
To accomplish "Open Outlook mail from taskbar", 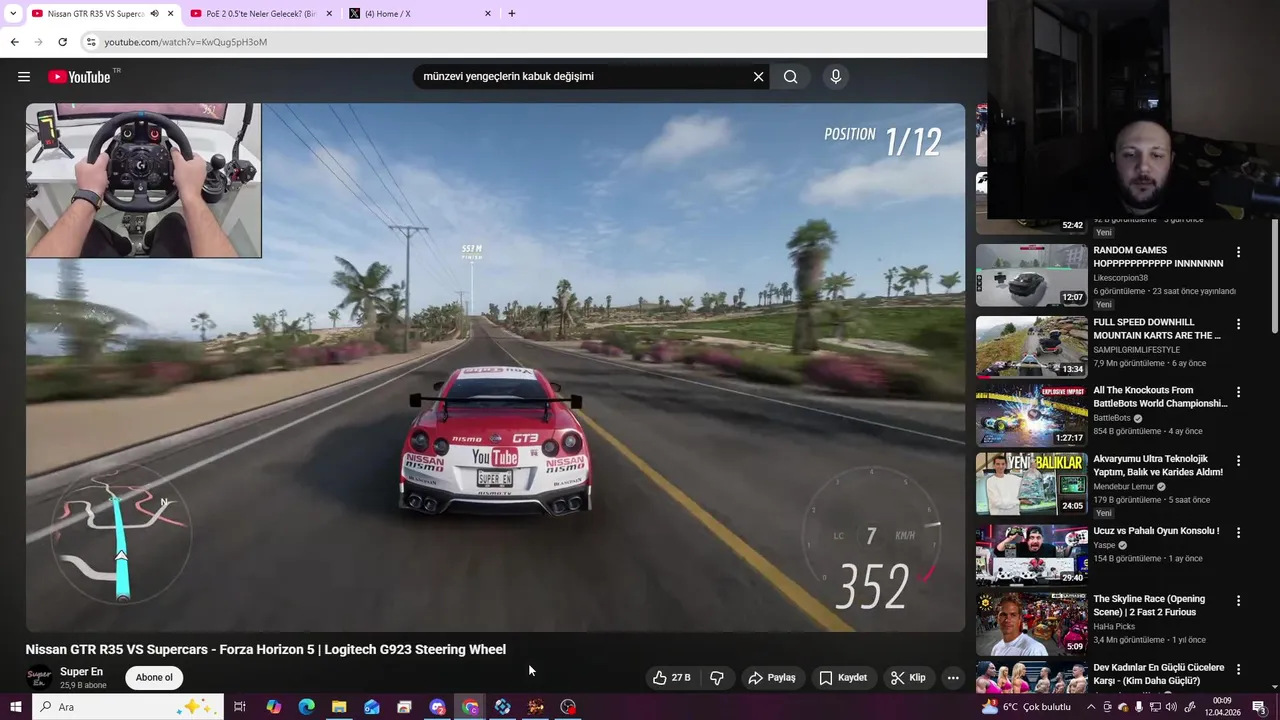I will (x=372, y=707).
